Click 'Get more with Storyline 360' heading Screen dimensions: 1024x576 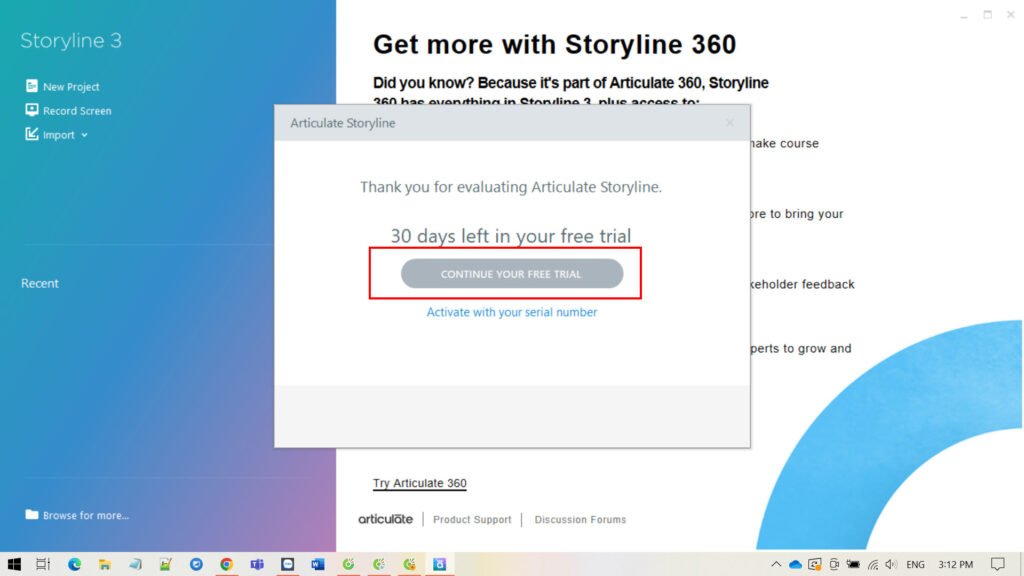[x=554, y=44]
